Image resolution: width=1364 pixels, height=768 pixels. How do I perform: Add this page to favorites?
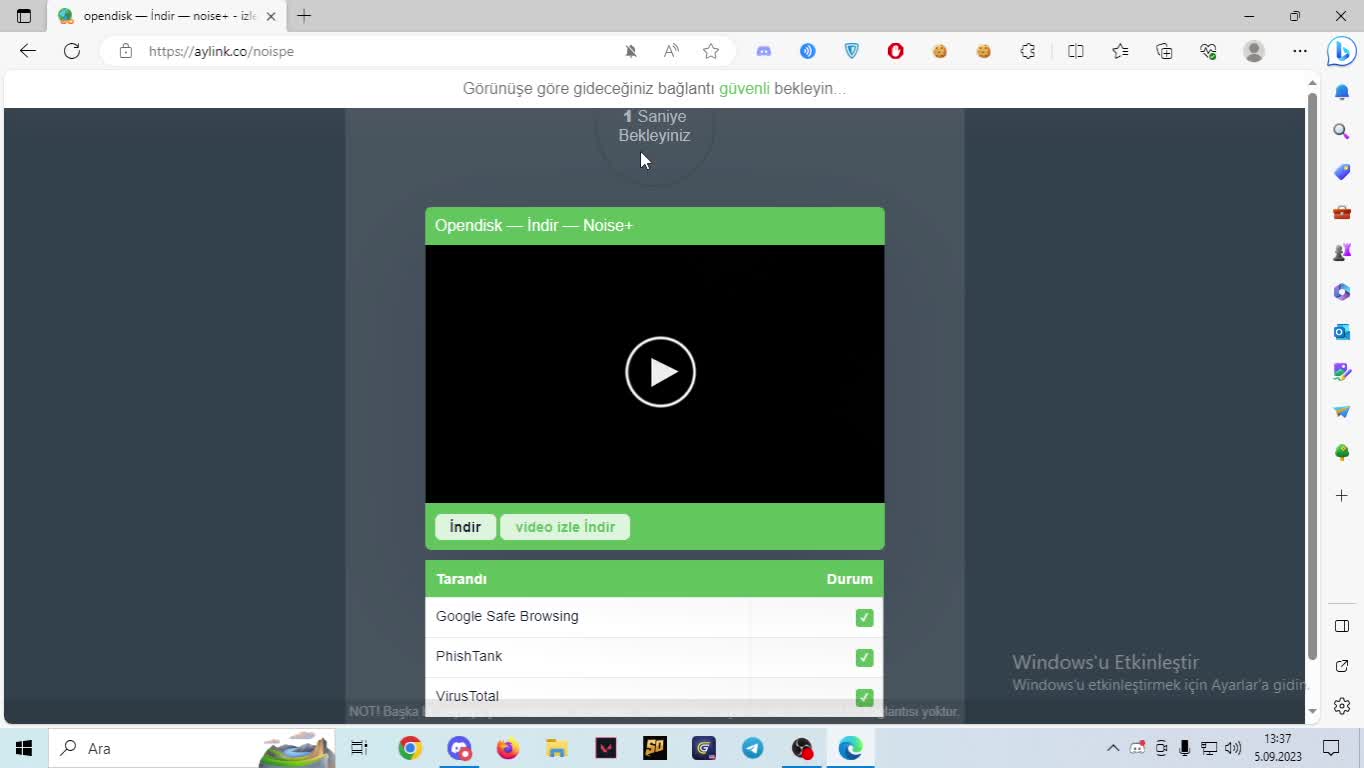[x=711, y=51]
